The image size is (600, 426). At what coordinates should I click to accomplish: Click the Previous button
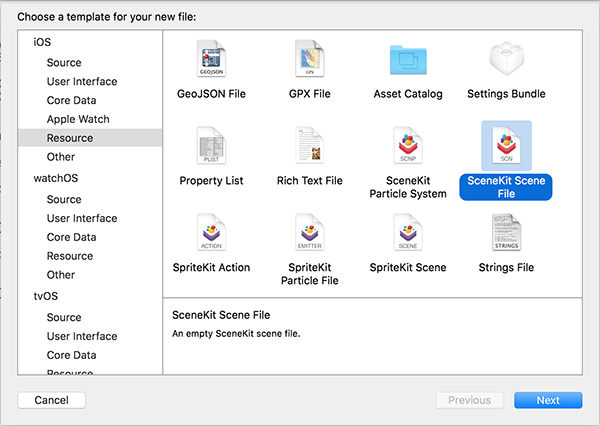pyautogui.click(x=470, y=400)
